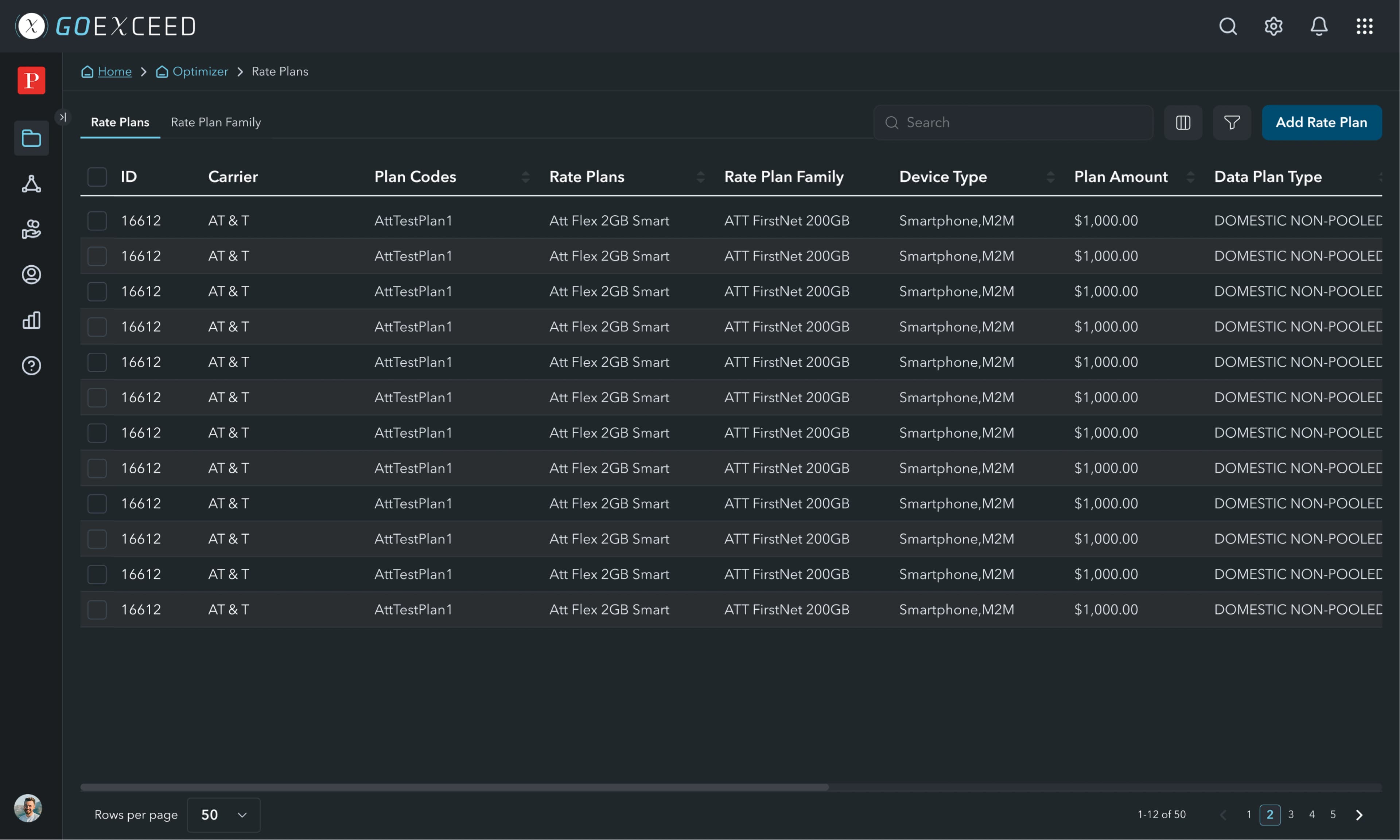This screenshot has width=1400, height=840.
Task: Click AttTestPlan1 in the first row
Action: coord(413,221)
